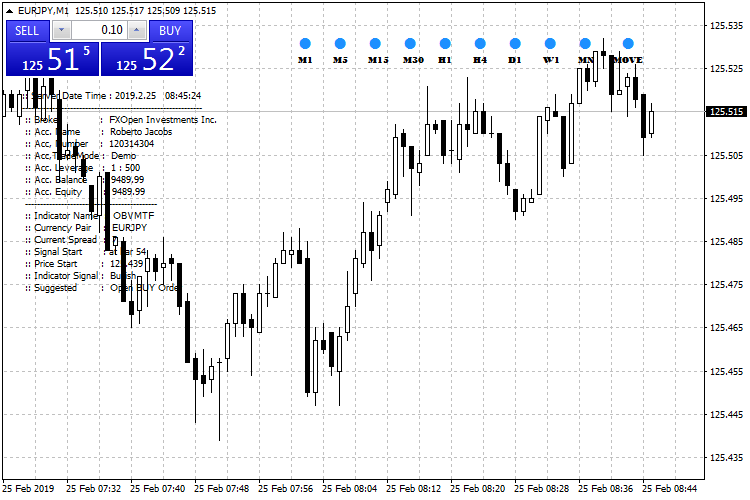The height and width of the screenshot is (500, 750).
Task: Select the M5 timeframe dot
Action: coord(340,44)
